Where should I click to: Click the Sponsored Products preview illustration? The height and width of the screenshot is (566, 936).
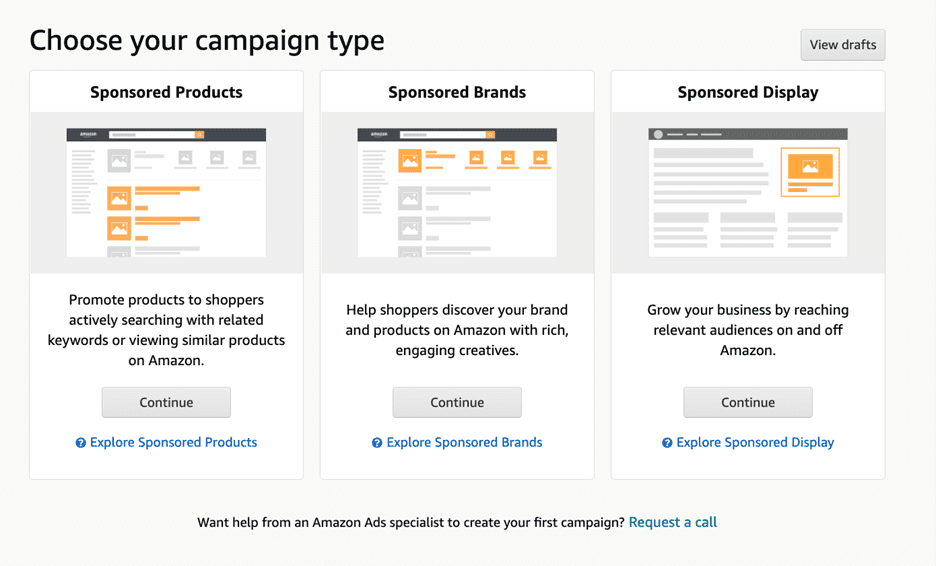coord(166,193)
